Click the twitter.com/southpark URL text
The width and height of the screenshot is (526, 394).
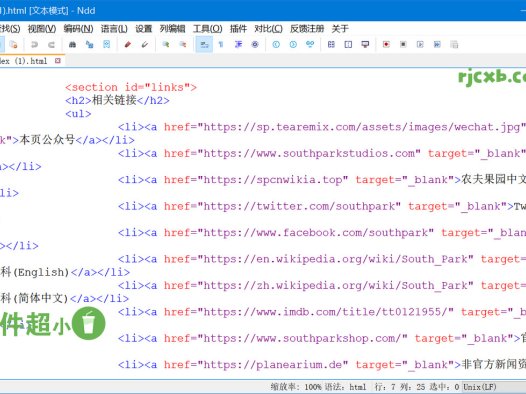(x=299, y=206)
